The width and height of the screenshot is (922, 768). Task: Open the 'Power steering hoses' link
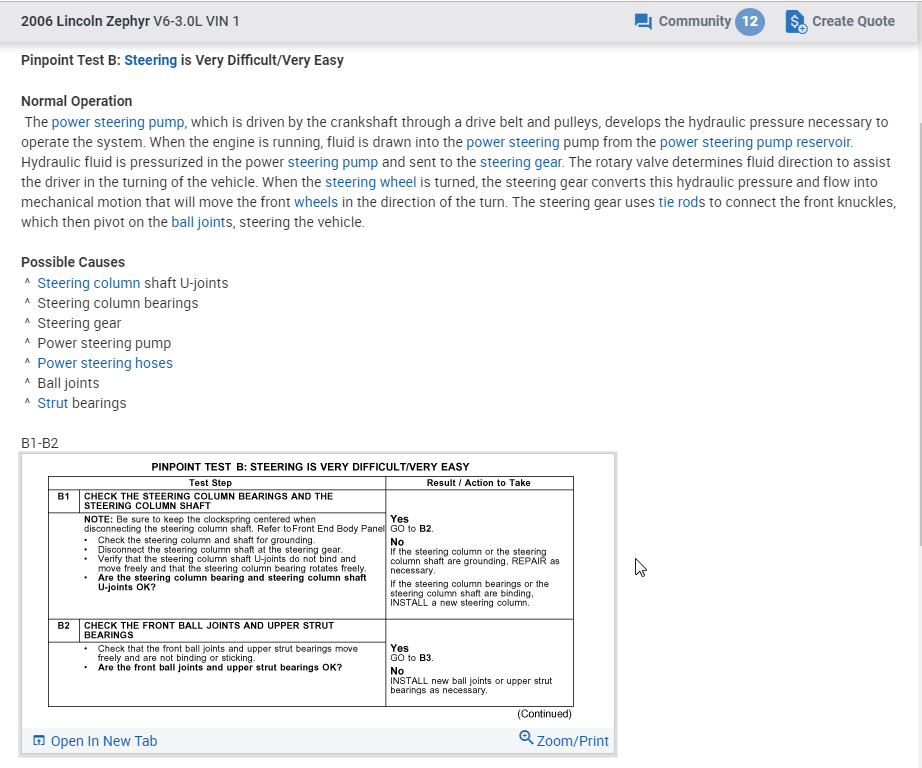click(x=105, y=363)
